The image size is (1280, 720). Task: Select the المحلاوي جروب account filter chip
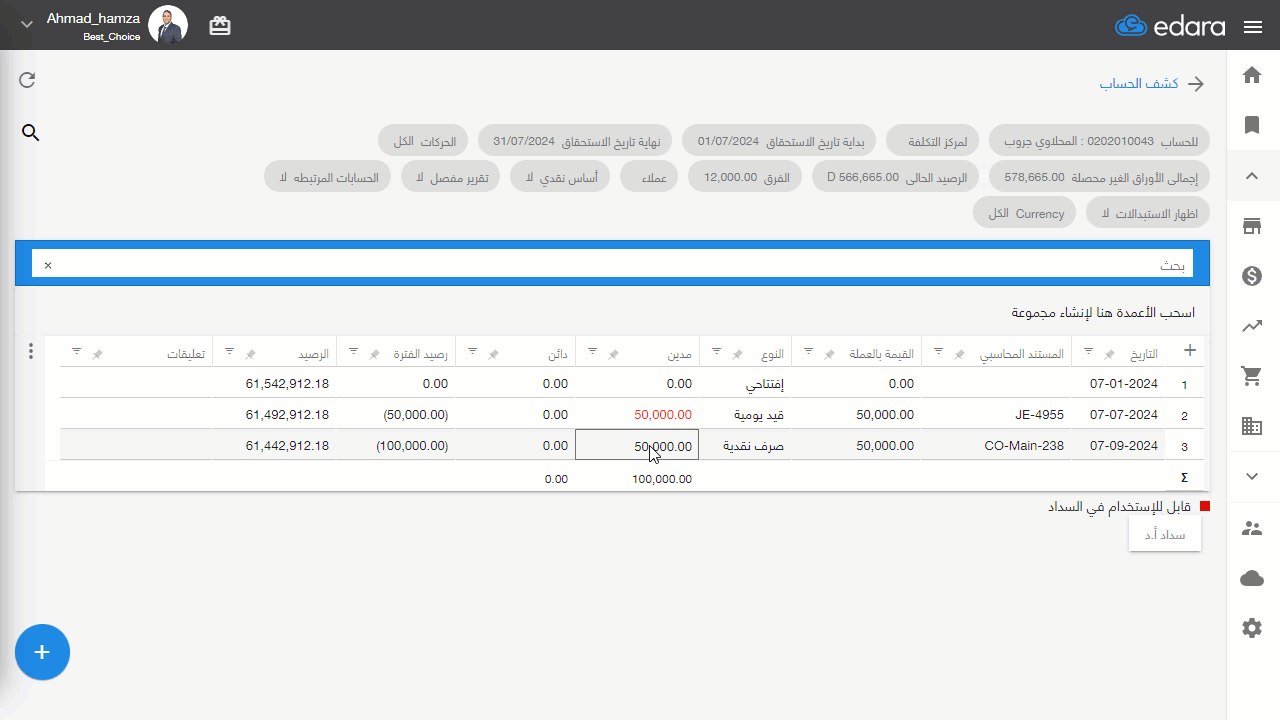(x=1099, y=142)
